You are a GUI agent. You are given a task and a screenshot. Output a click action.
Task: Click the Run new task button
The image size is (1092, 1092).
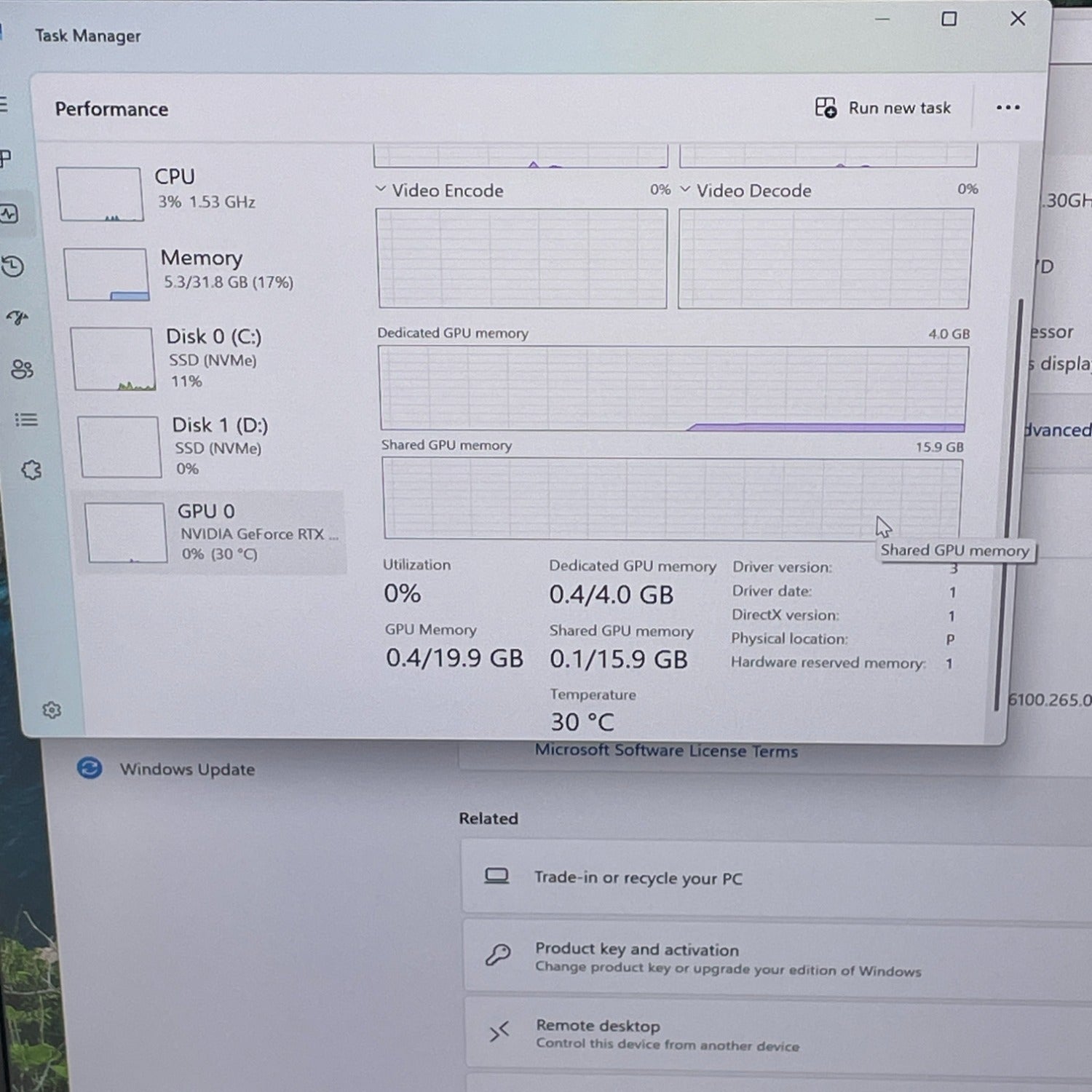(883, 108)
